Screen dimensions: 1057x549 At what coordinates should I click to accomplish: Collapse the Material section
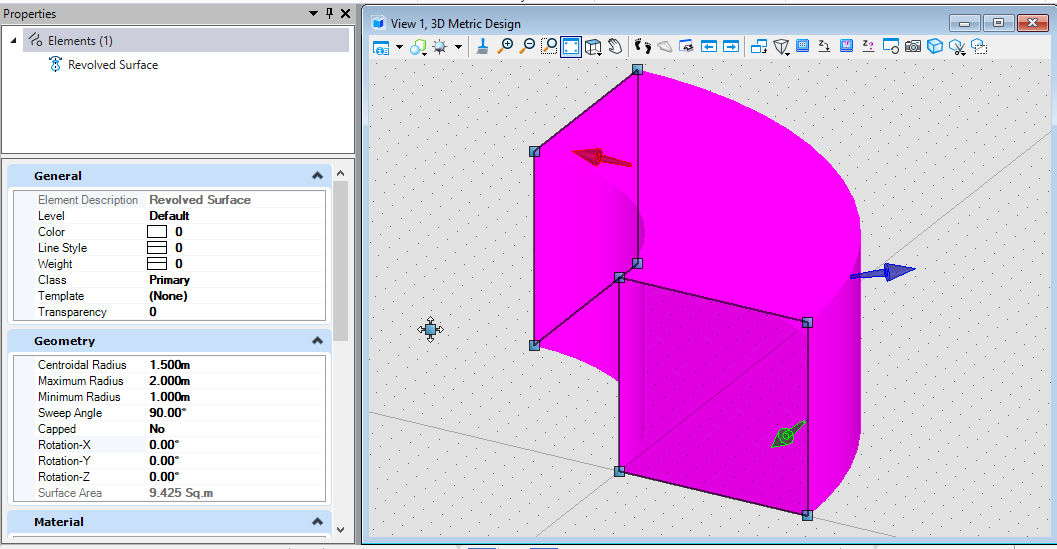[318, 522]
